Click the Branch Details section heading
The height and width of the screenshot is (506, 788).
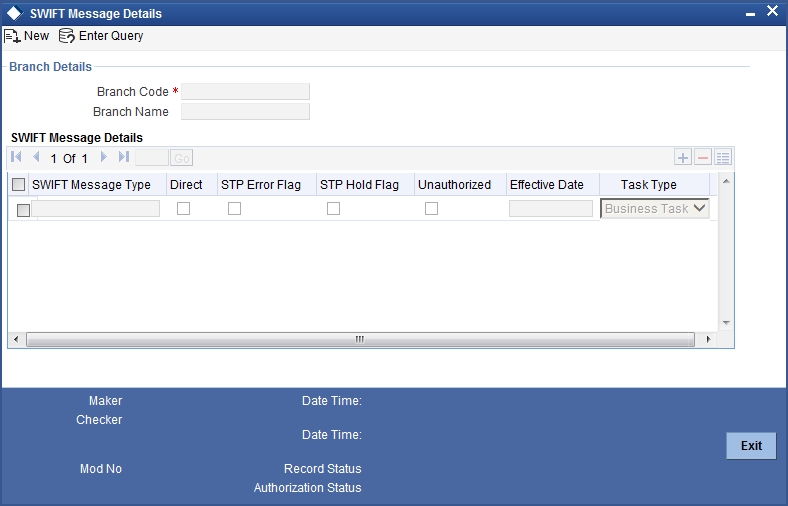[50, 67]
